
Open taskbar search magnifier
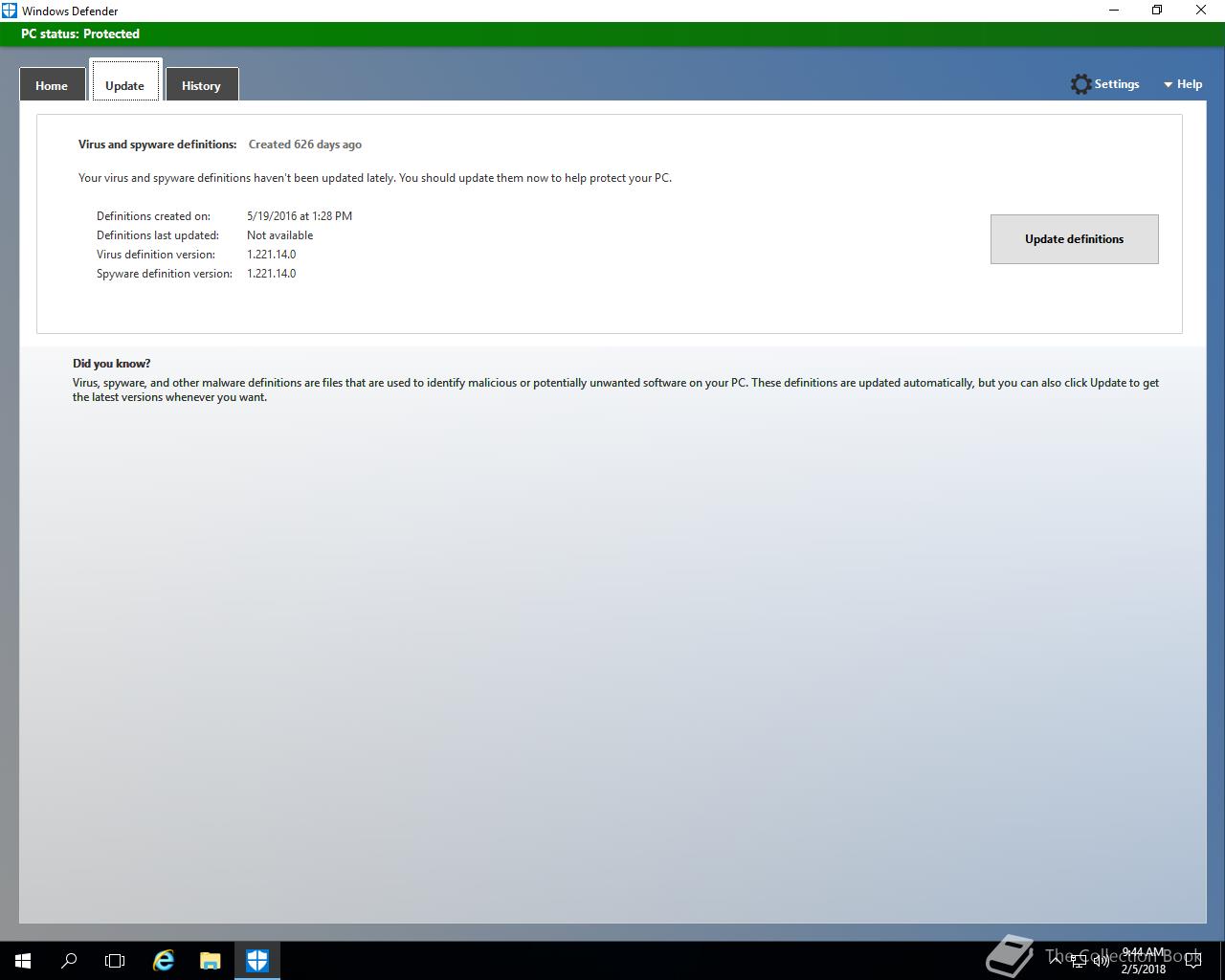[x=69, y=961]
